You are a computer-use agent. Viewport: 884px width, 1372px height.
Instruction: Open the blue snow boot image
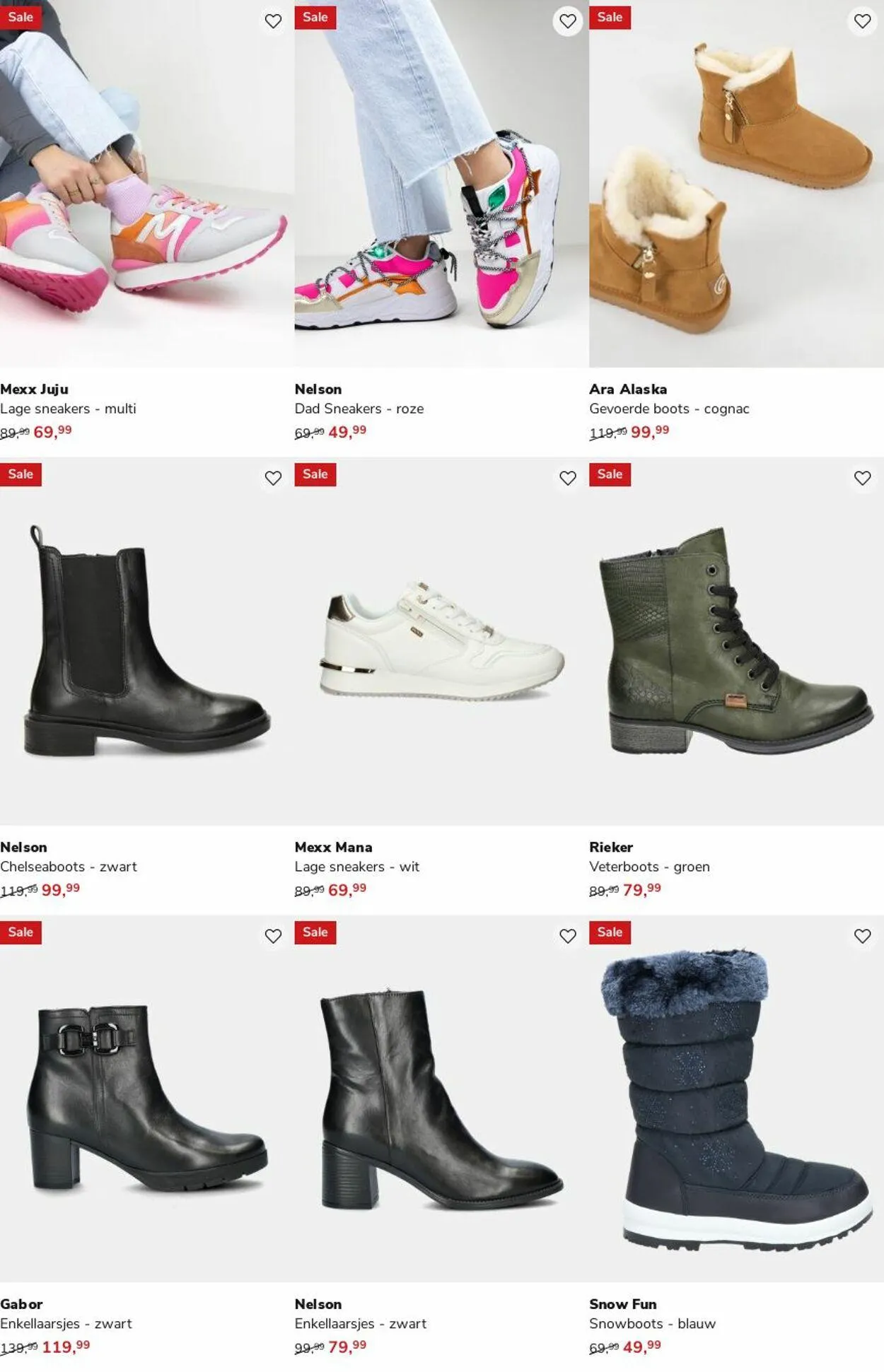[736, 1099]
